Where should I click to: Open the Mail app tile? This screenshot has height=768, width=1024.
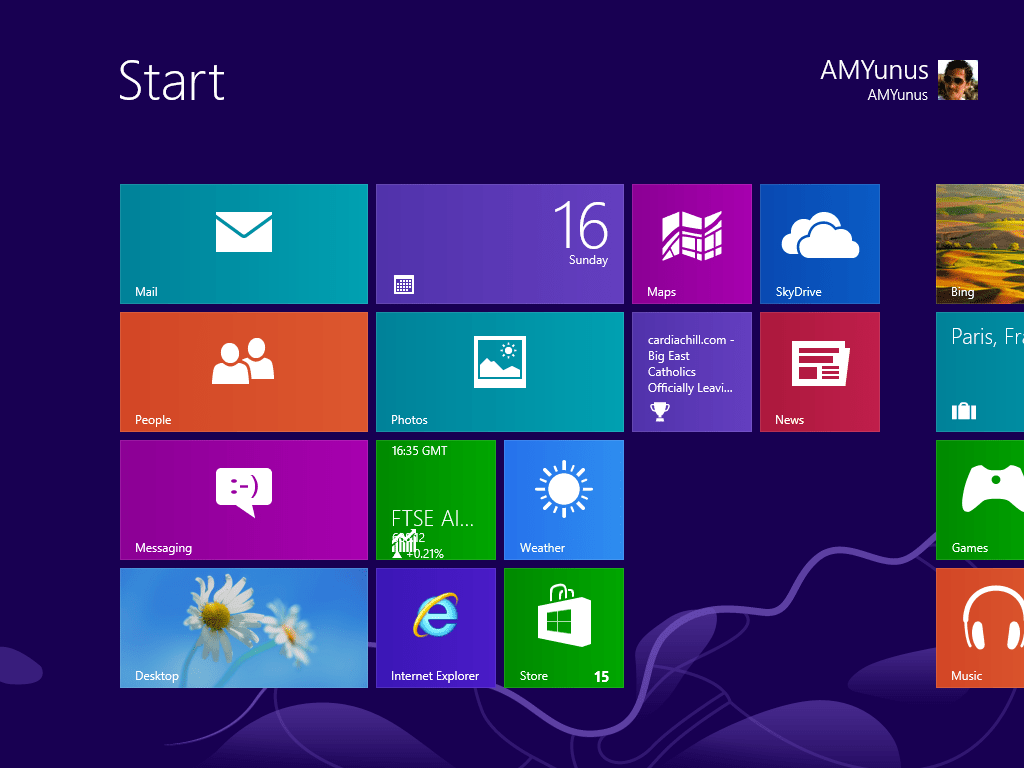click(243, 243)
